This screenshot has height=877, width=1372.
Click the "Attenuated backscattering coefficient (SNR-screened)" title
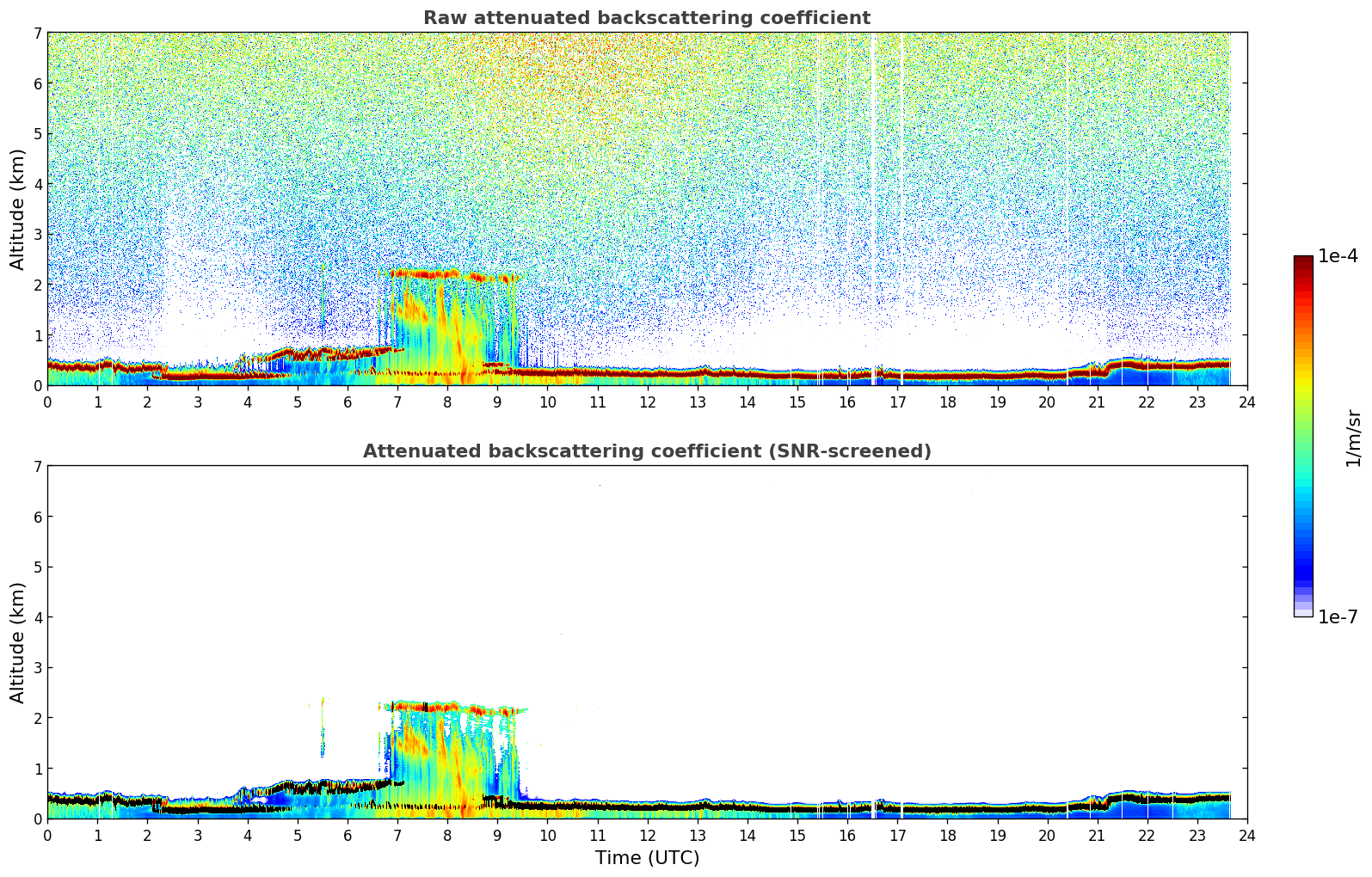pyautogui.click(x=647, y=451)
